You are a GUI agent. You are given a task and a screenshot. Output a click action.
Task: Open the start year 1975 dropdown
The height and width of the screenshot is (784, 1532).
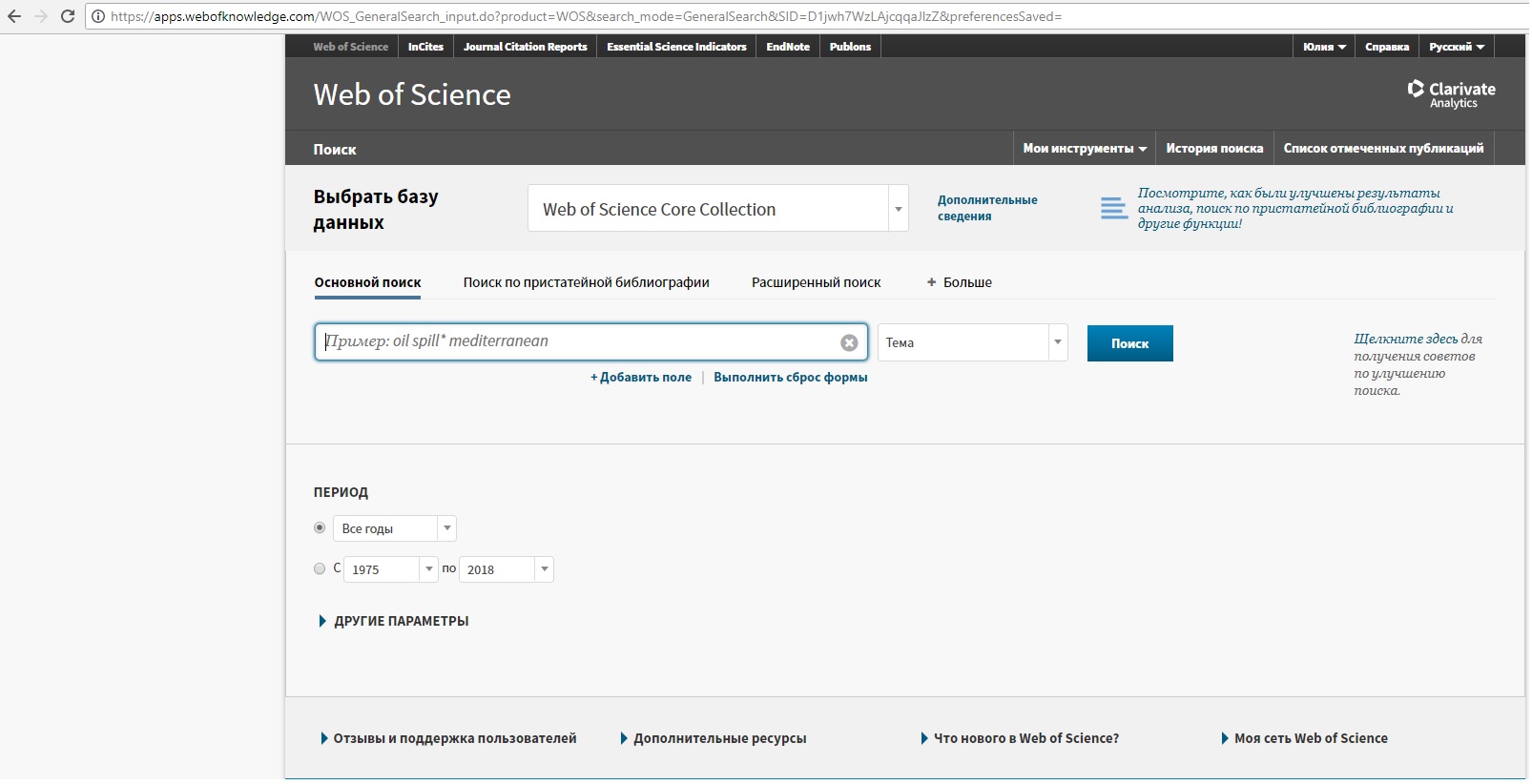(428, 569)
